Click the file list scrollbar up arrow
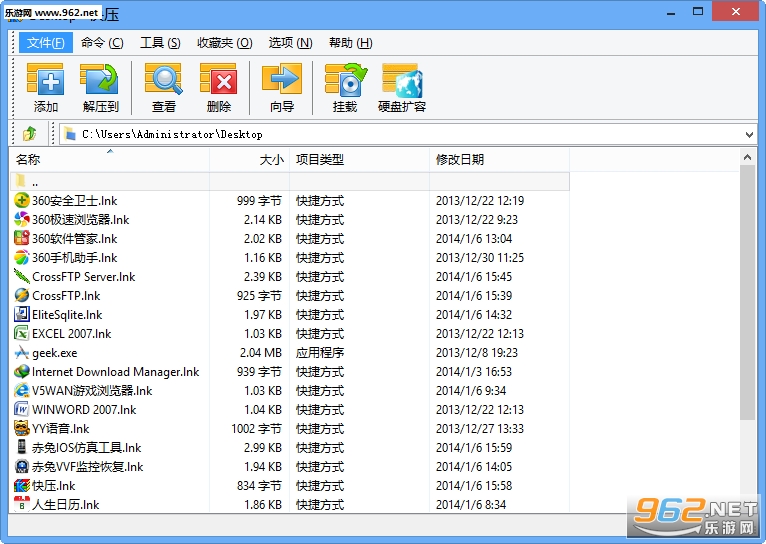The height and width of the screenshot is (544, 766). coord(747,157)
